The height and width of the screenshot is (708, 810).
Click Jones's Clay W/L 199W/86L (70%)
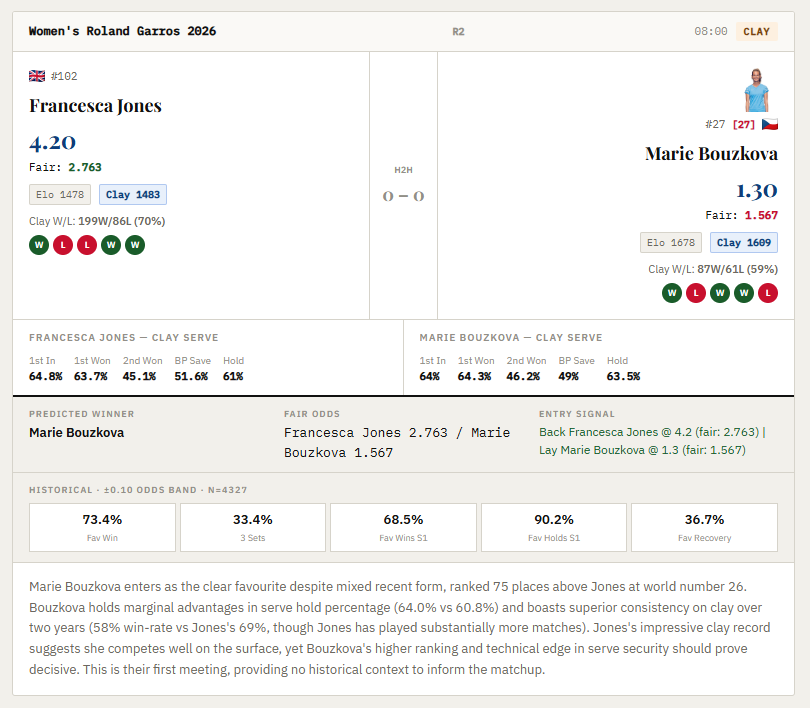click(97, 222)
